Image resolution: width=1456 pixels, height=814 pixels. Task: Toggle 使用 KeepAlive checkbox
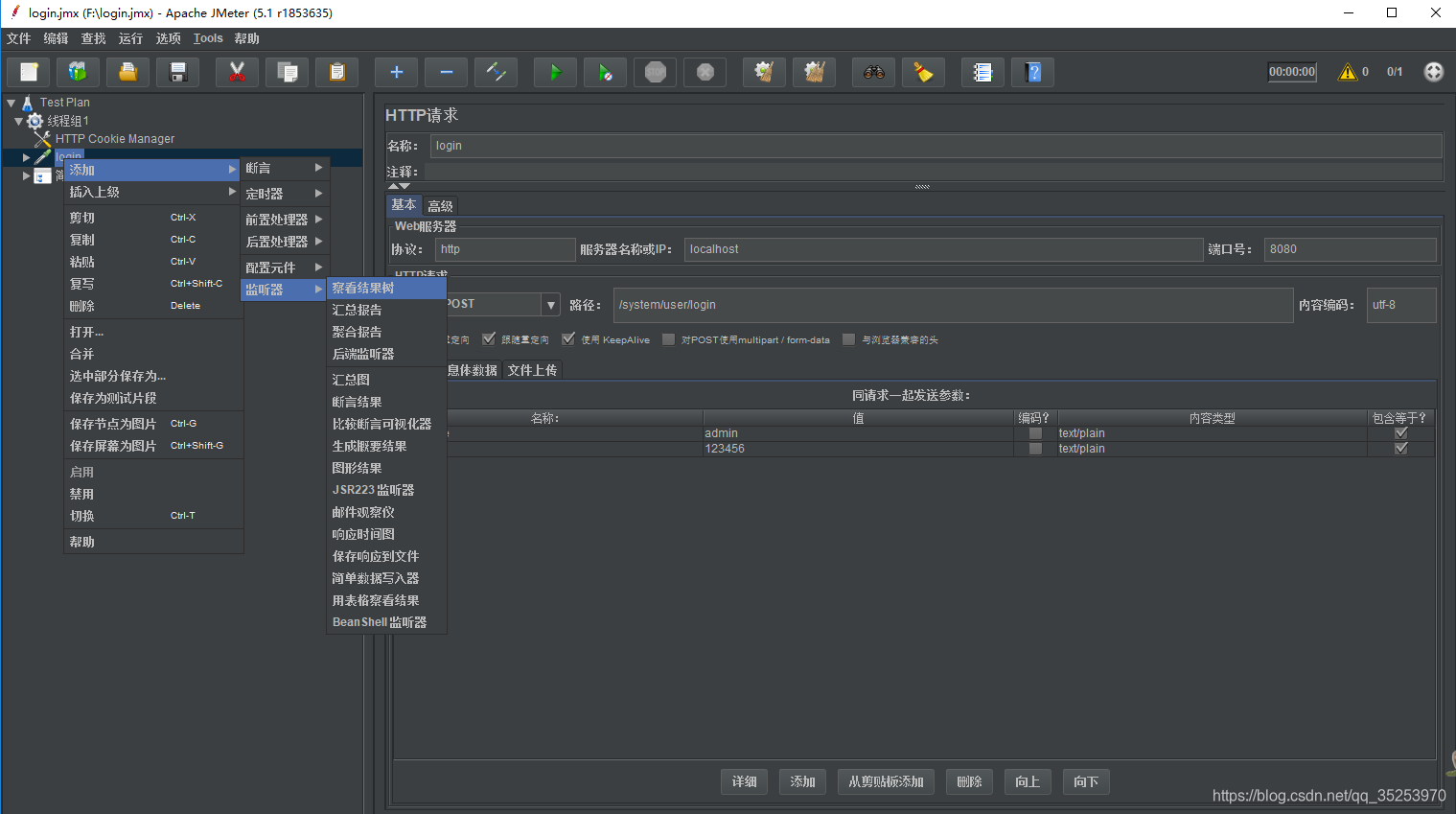568,338
